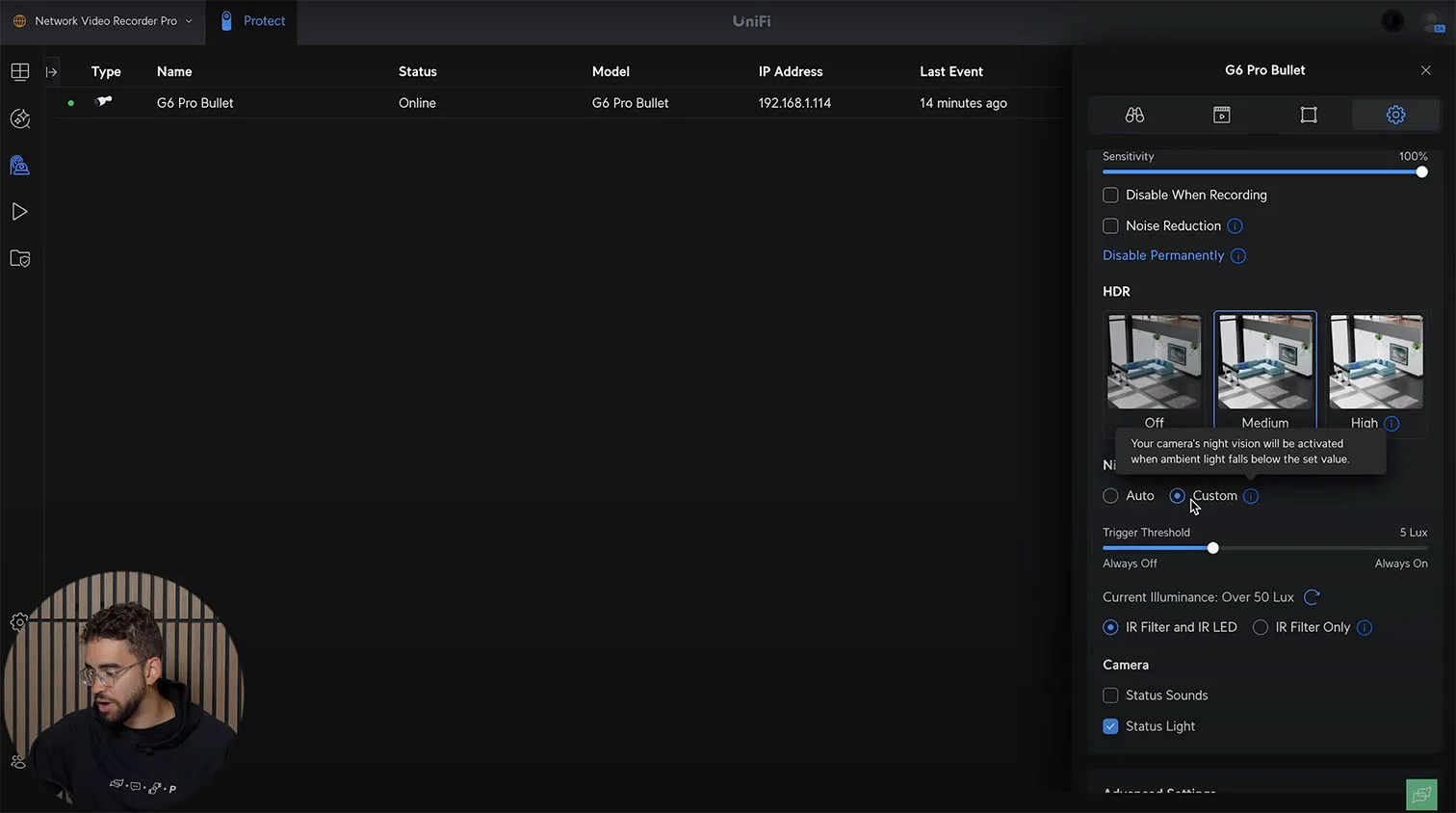Open the devices camera icon in sidebar
The height and width of the screenshot is (813, 1456).
20,166
